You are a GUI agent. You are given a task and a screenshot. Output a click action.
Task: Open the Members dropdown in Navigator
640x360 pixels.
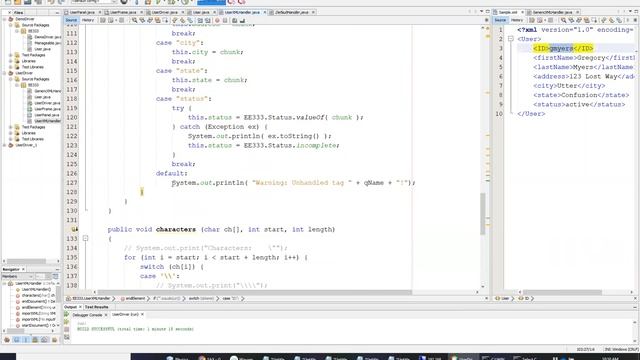(17, 276)
